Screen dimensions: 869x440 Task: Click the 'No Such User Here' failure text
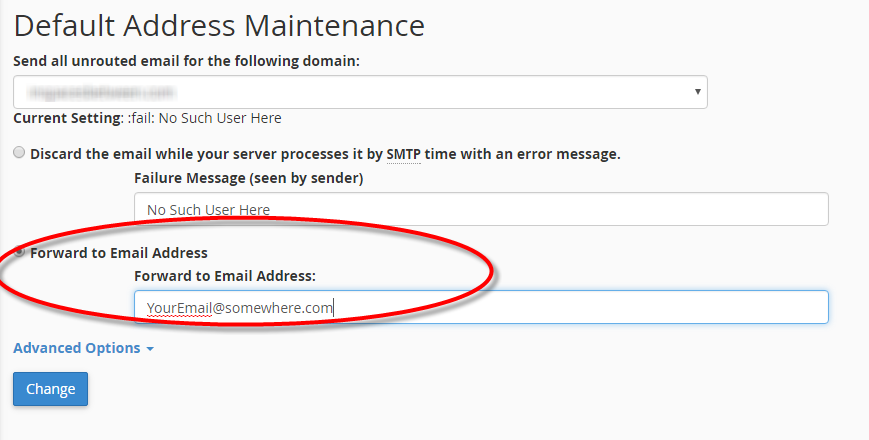208,210
